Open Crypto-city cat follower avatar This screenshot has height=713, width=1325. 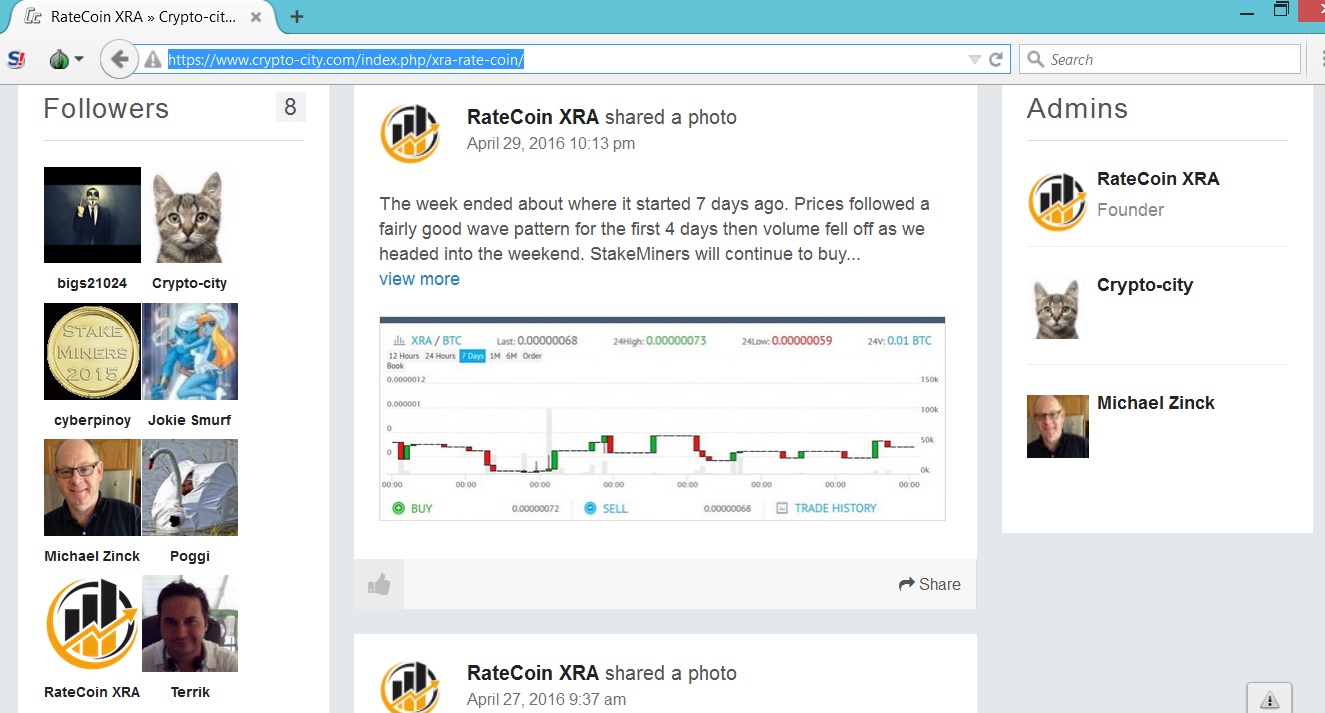point(189,215)
